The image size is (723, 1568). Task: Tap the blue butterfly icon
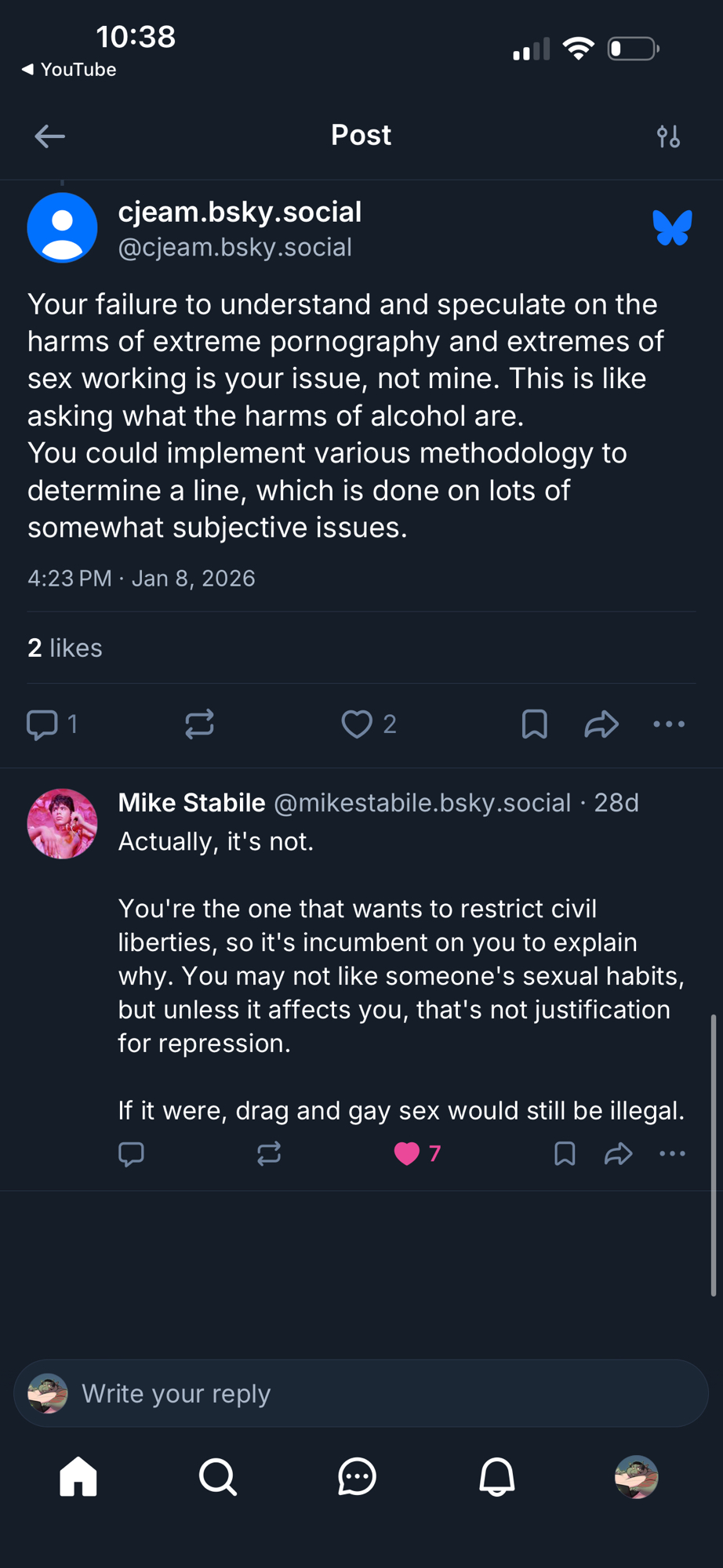672,228
